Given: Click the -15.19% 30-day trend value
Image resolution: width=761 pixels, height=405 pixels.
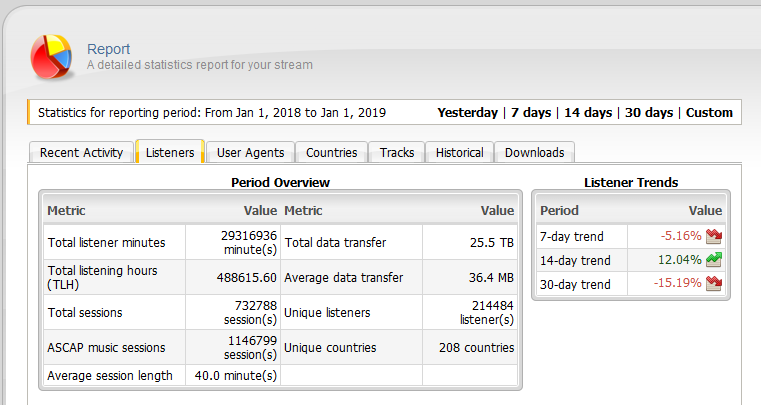Looking at the screenshot, I should [677, 283].
